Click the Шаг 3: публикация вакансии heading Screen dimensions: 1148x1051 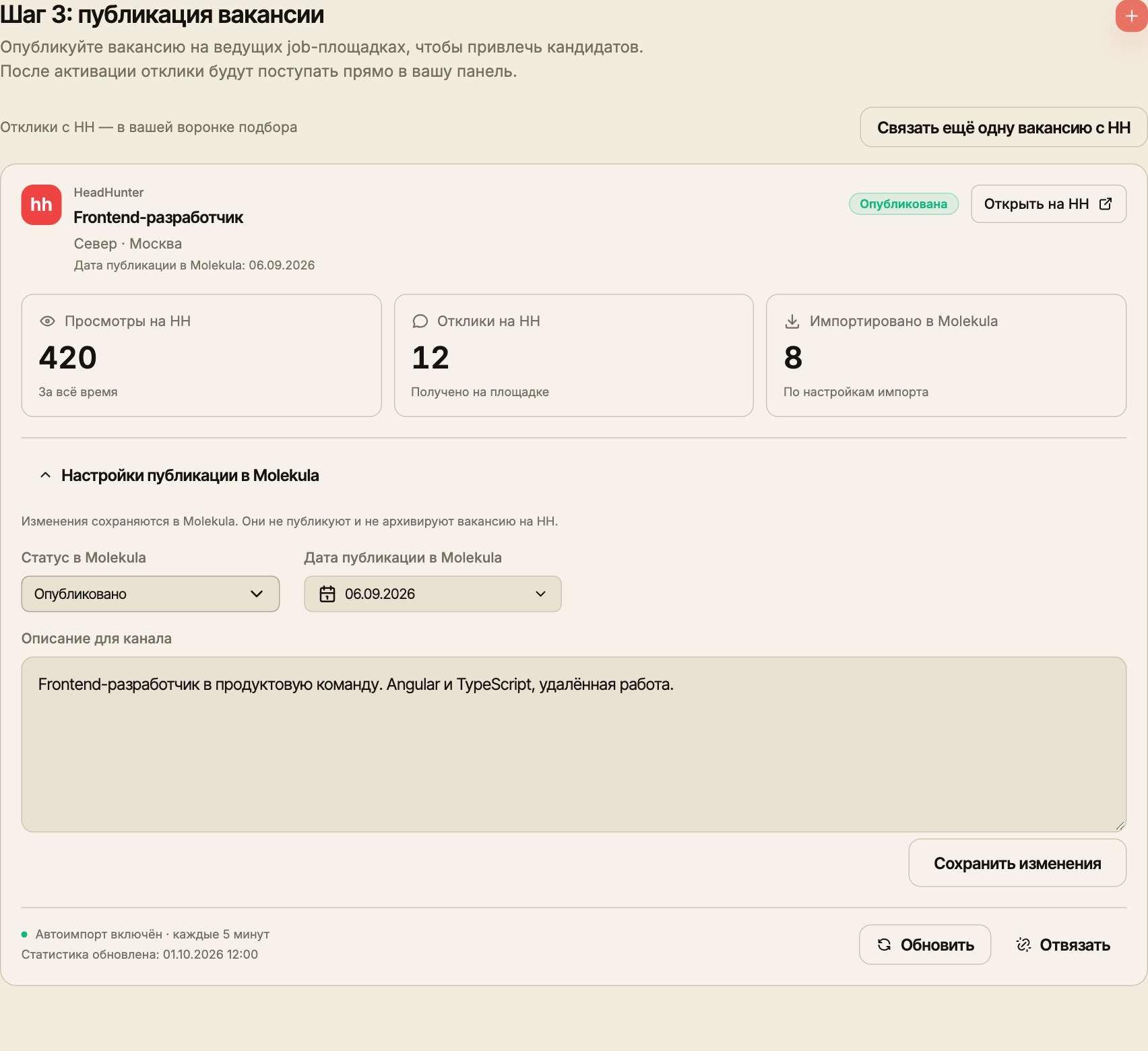click(x=162, y=14)
